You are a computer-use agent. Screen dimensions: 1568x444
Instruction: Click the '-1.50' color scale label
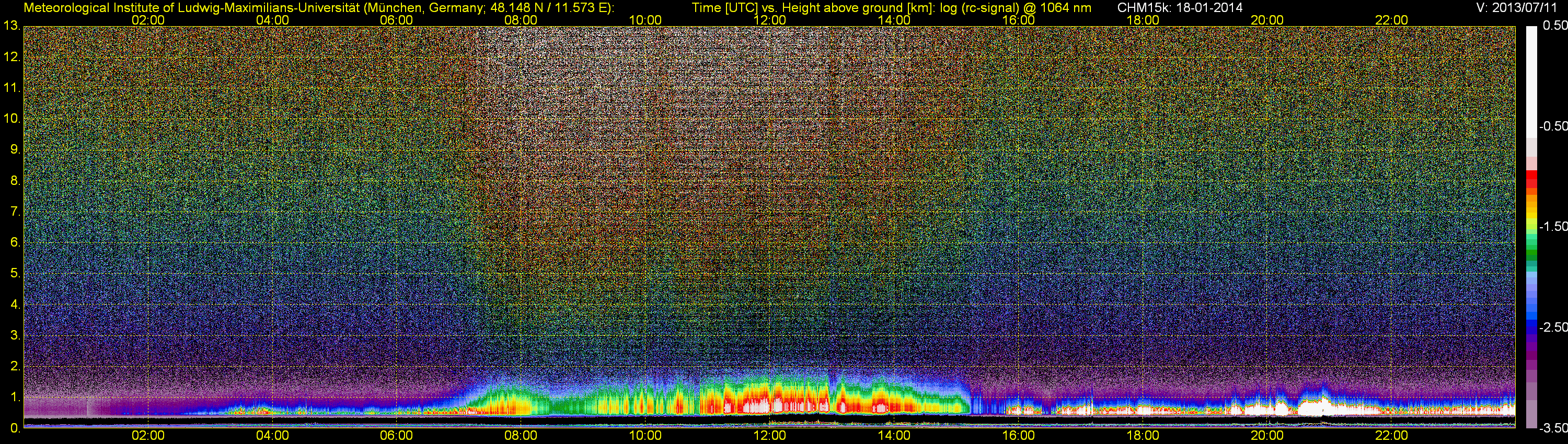click(x=1553, y=226)
